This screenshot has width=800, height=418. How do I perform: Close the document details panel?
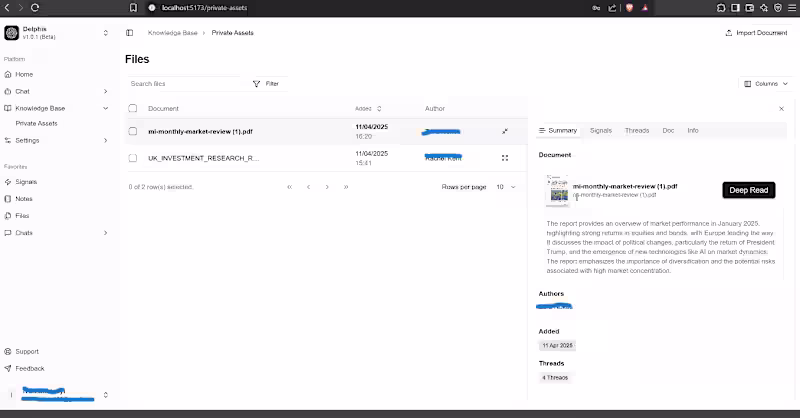point(782,108)
